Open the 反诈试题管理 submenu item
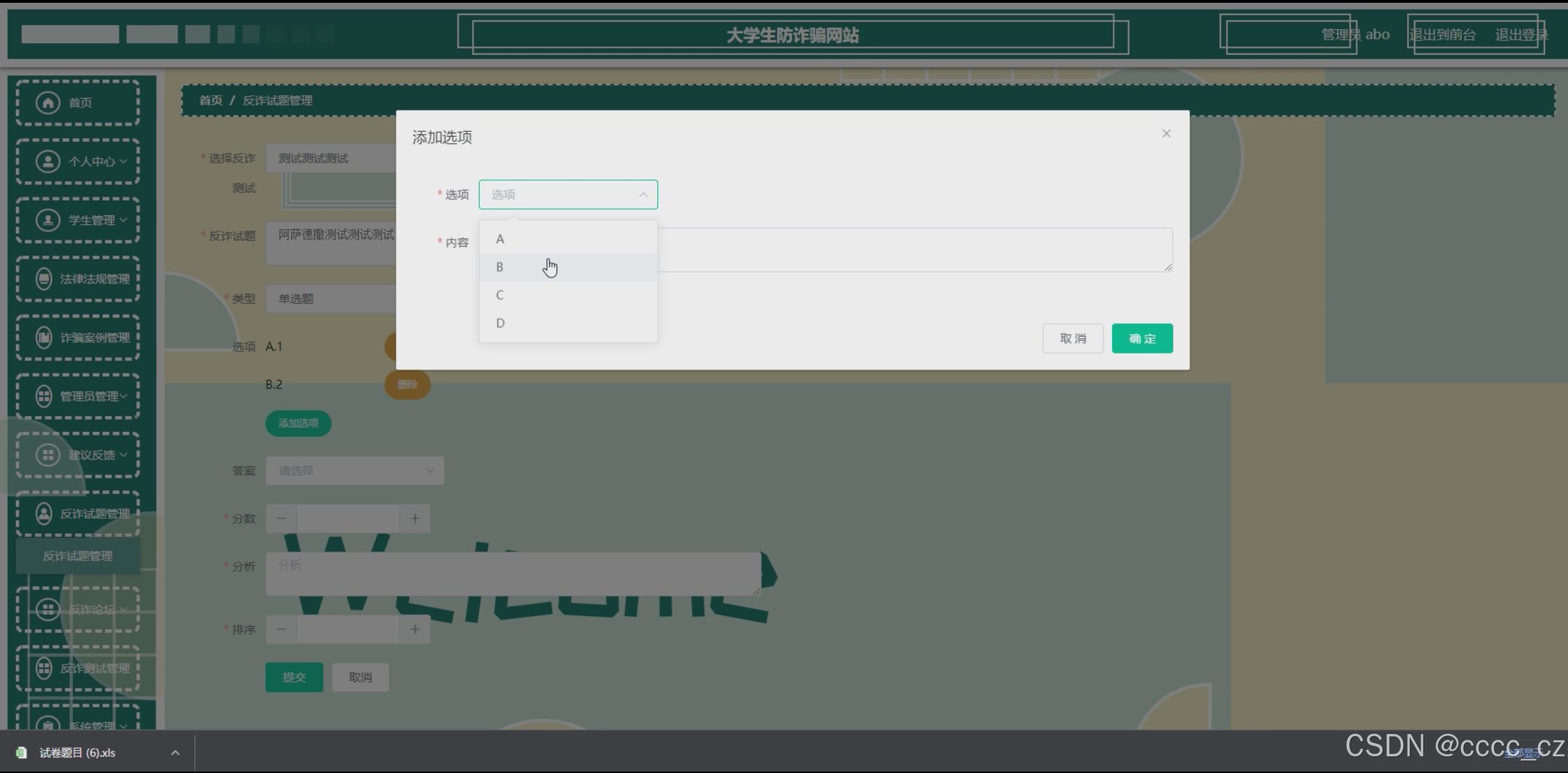The height and width of the screenshot is (773, 1568). [x=78, y=556]
